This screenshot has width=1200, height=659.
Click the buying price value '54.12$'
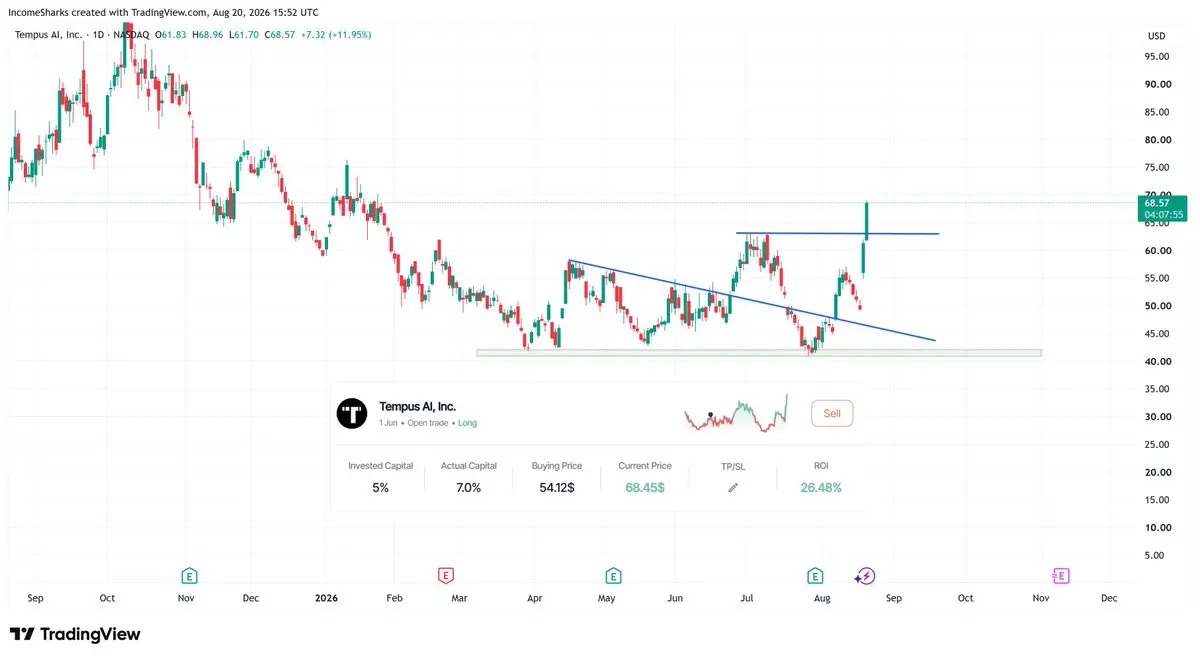click(x=557, y=488)
